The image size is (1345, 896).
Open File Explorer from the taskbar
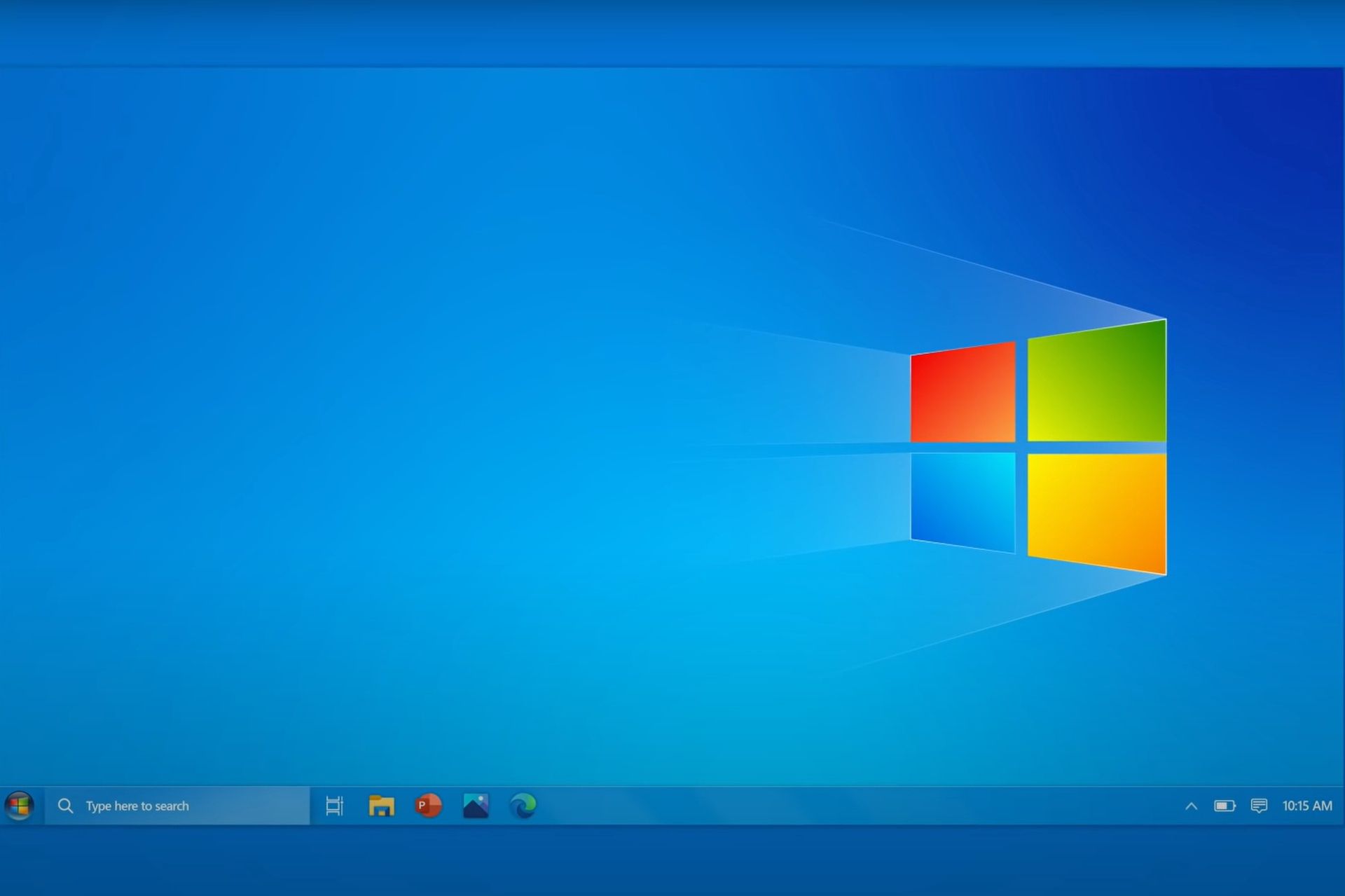pyautogui.click(x=380, y=806)
